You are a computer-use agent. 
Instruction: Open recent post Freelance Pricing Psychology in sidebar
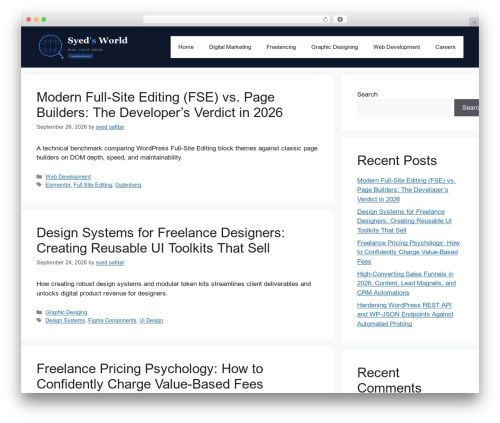click(408, 252)
